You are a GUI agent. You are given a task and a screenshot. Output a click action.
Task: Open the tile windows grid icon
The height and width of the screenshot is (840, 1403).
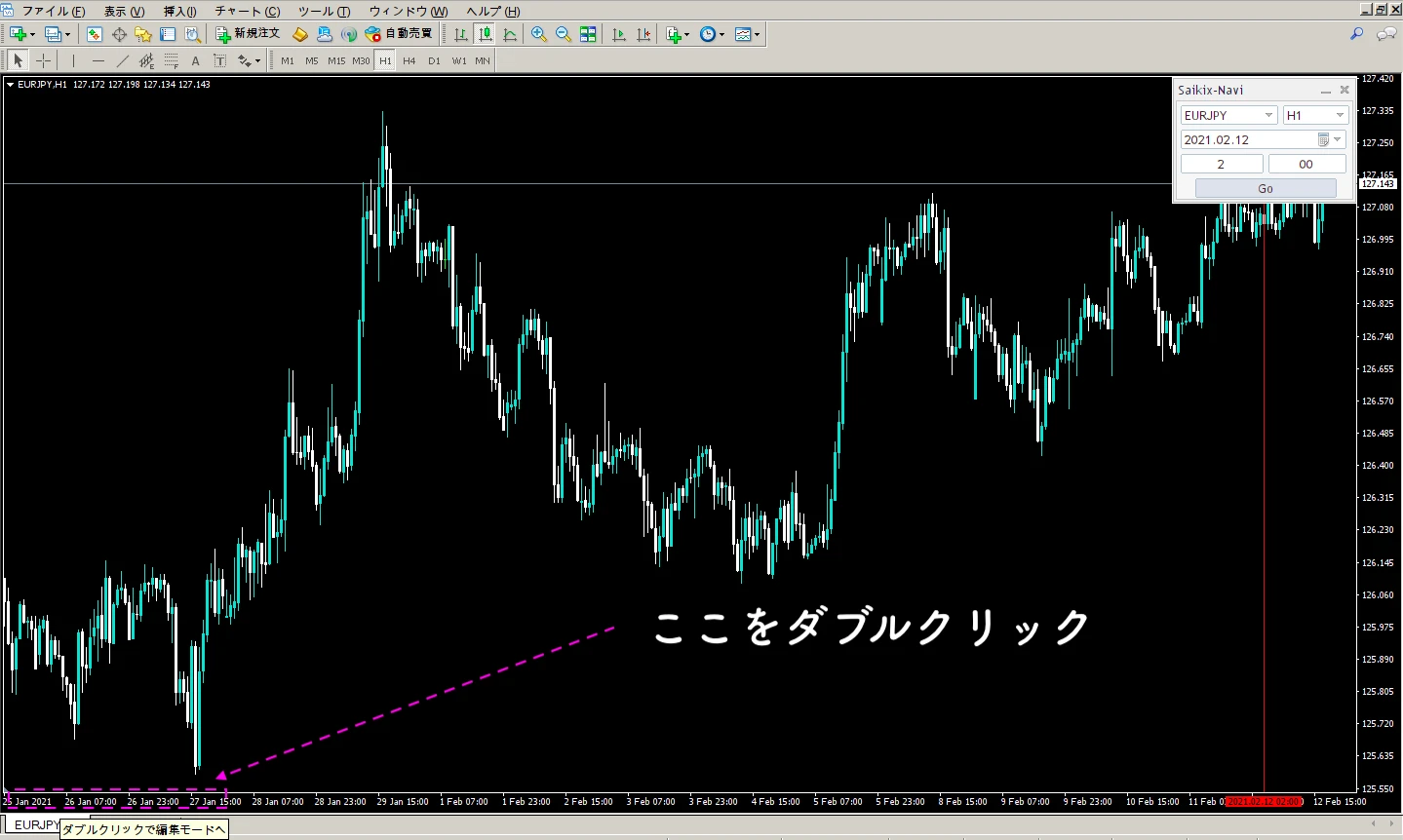[x=588, y=34]
